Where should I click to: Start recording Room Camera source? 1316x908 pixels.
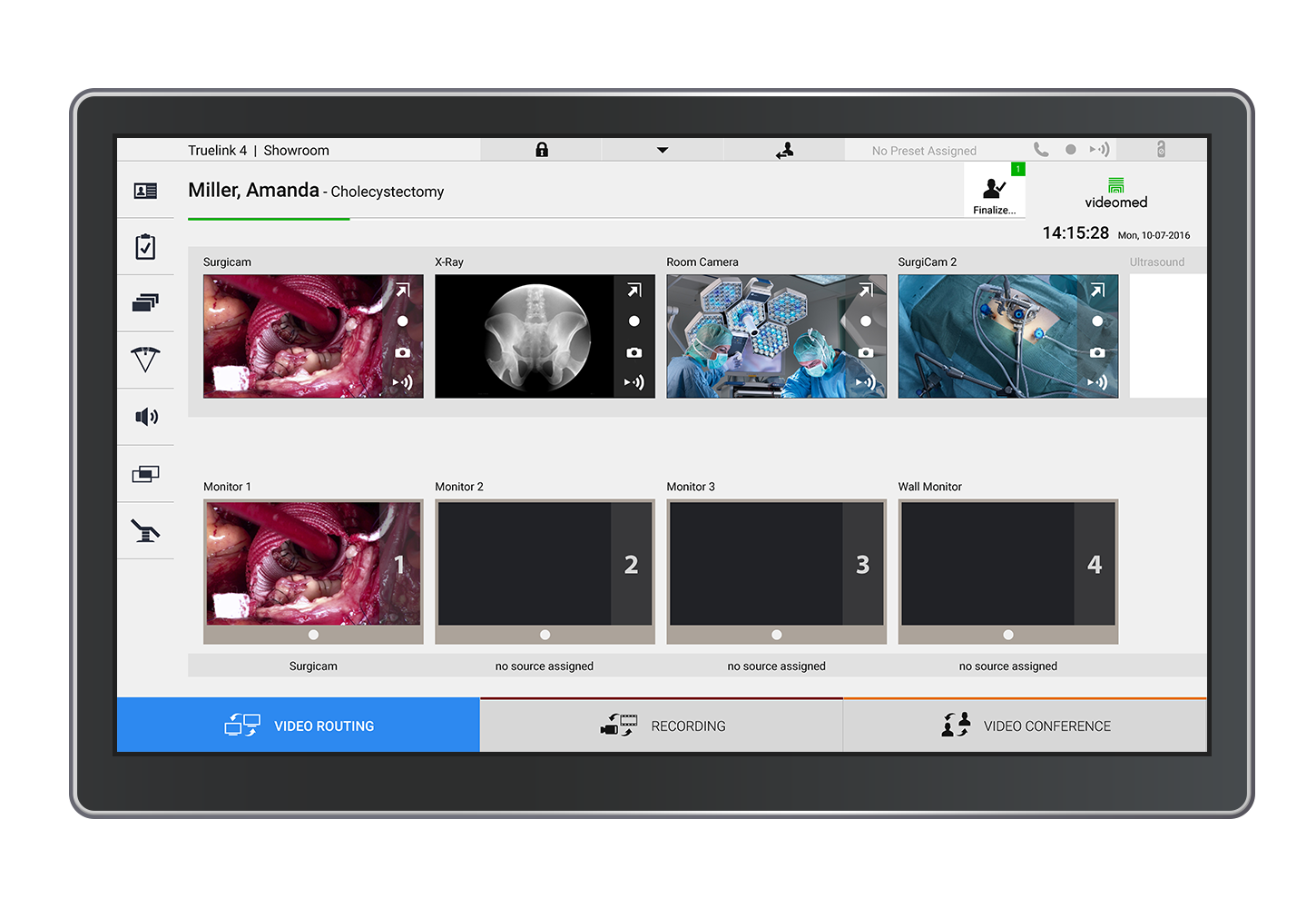click(x=866, y=321)
